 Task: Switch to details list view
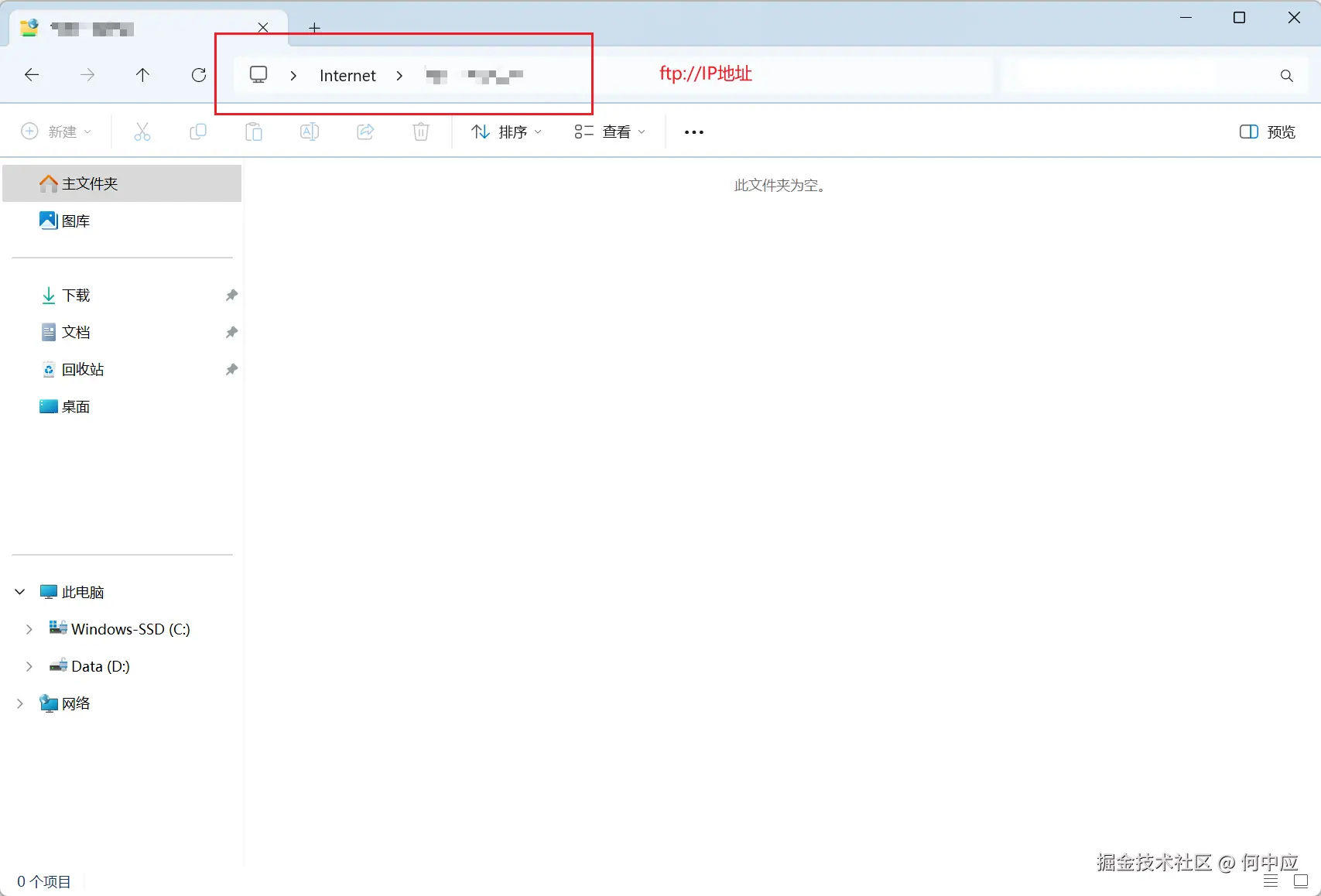[1271, 881]
